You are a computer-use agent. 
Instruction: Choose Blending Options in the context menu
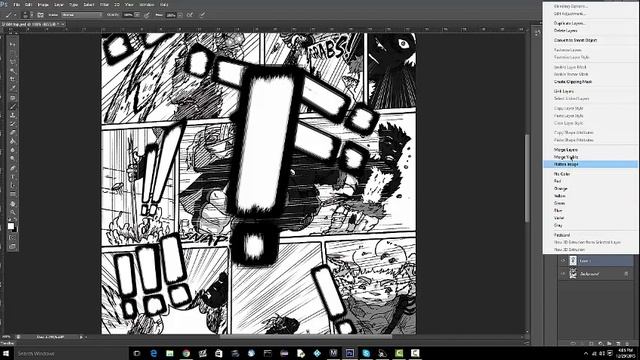[590, 7]
